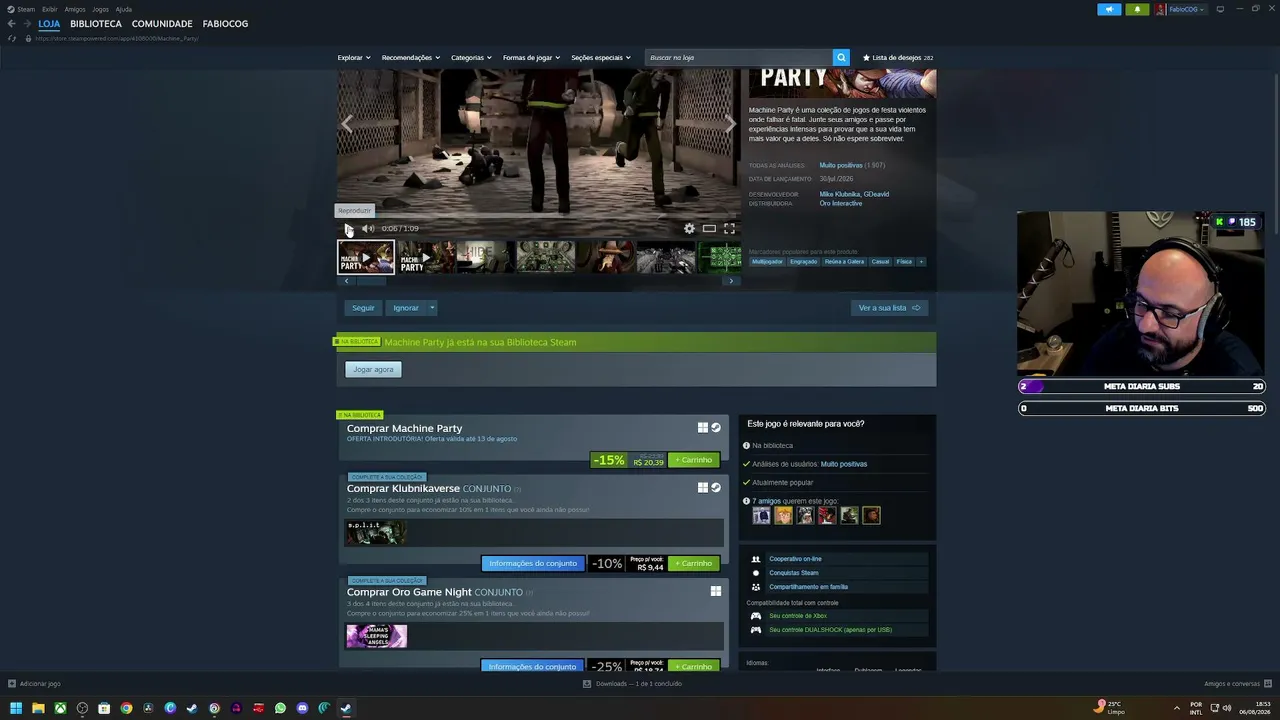Open Discord from the taskbar
This screenshot has width=1280, height=720.
point(302,708)
